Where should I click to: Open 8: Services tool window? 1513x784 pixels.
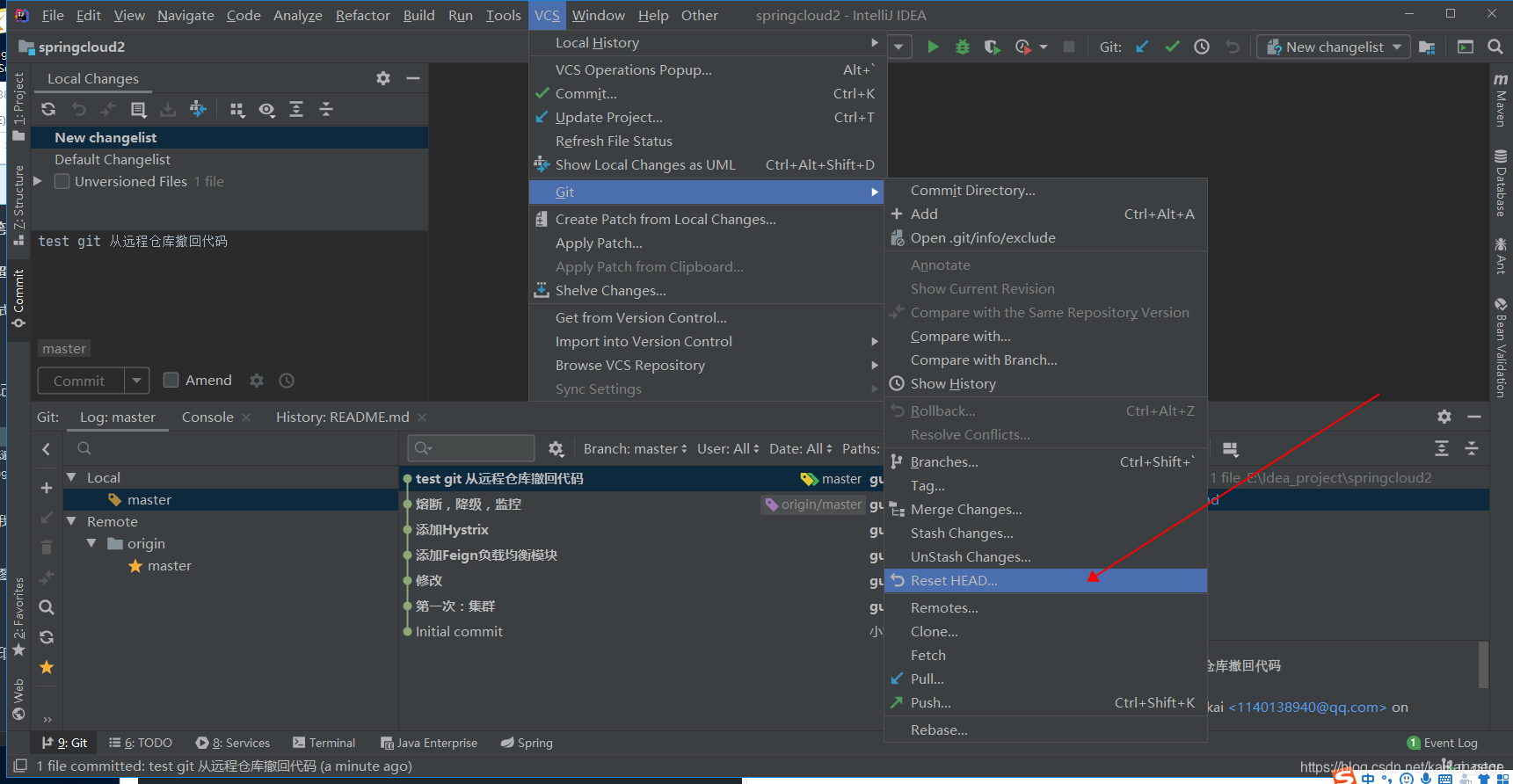pyautogui.click(x=233, y=743)
